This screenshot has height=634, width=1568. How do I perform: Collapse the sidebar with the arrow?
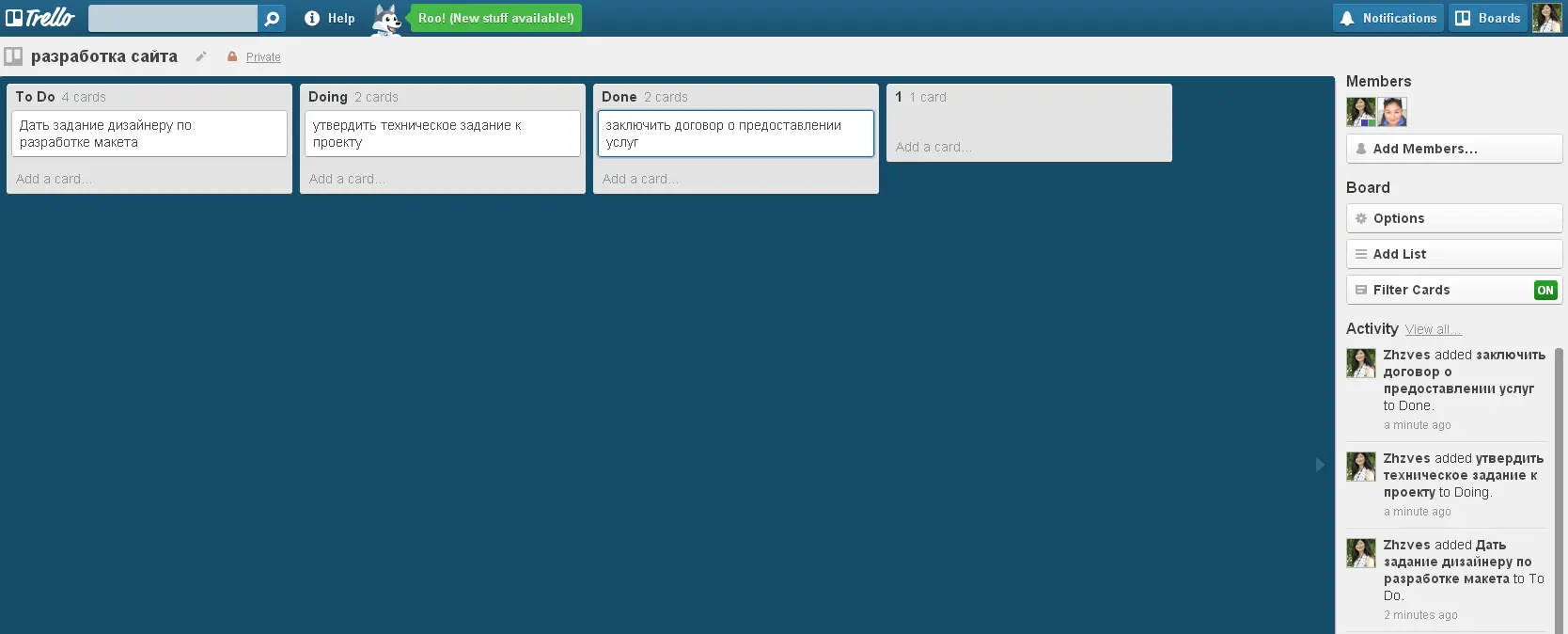[1320, 465]
